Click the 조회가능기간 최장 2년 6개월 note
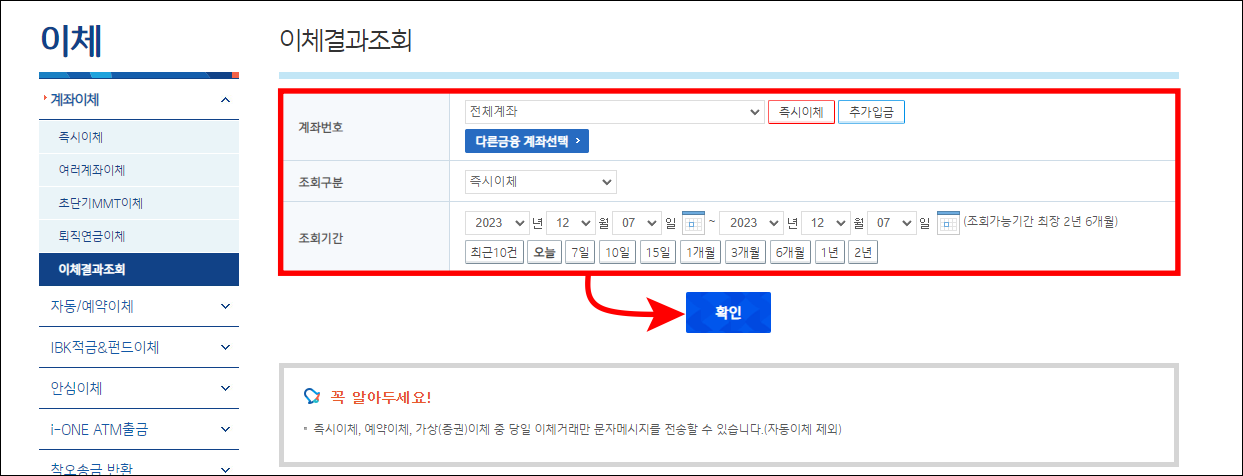 (1040, 221)
